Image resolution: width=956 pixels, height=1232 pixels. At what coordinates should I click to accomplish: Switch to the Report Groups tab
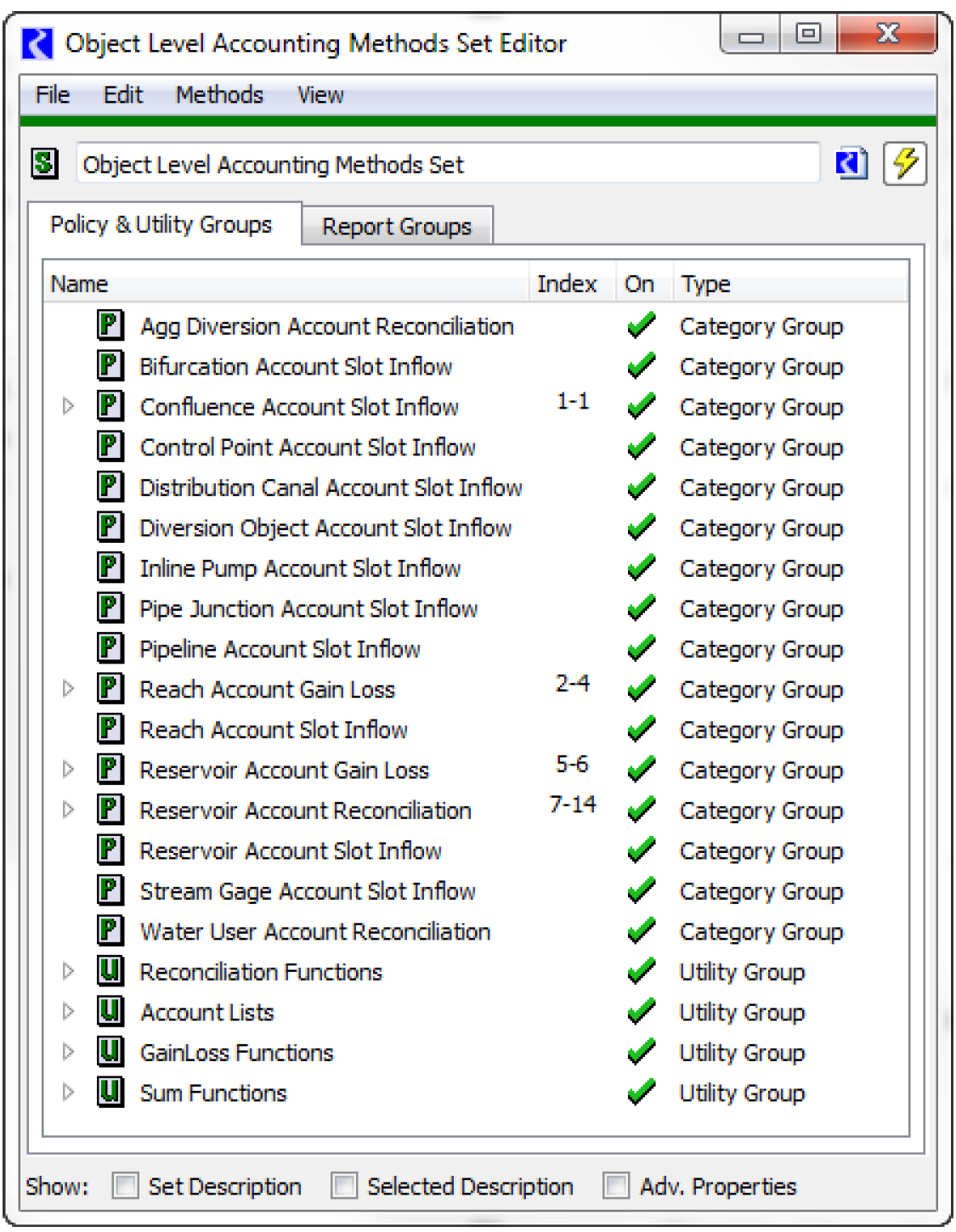[x=397, y=227]
